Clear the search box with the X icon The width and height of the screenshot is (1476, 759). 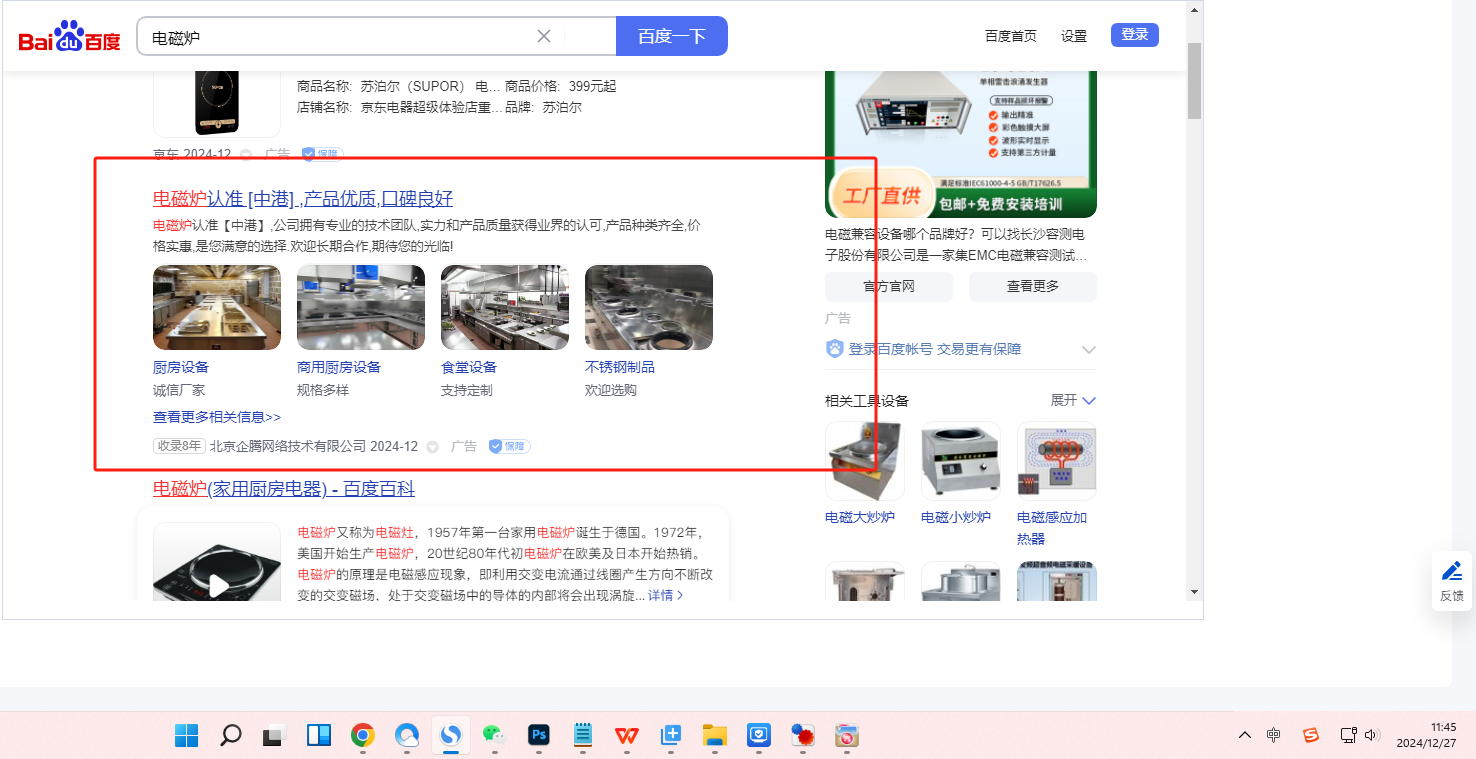coord(544,36)
